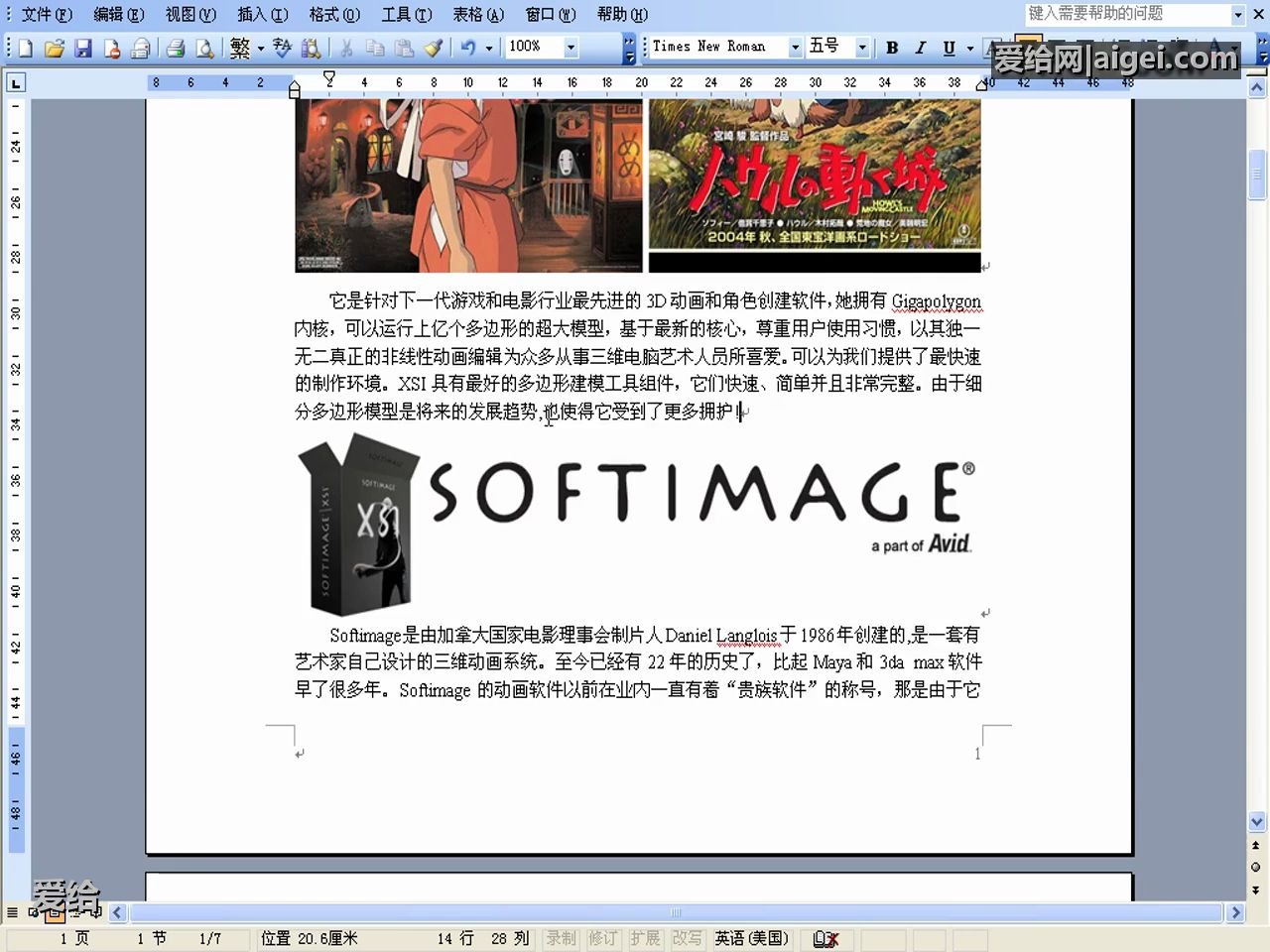This screenshot has width=1270, height=952.
Task: Run spelling and grammar check
Action: (x=282, y=48)
